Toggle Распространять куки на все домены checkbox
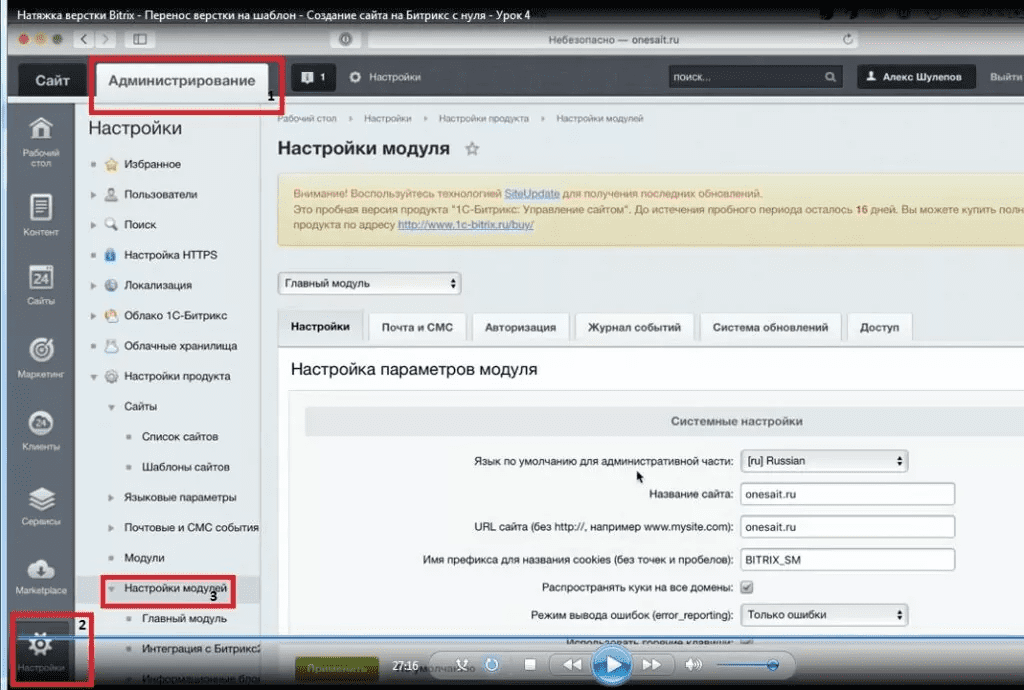Image resolution: width=1024 pixels, height=690 pixels. (x=746, y=587)
